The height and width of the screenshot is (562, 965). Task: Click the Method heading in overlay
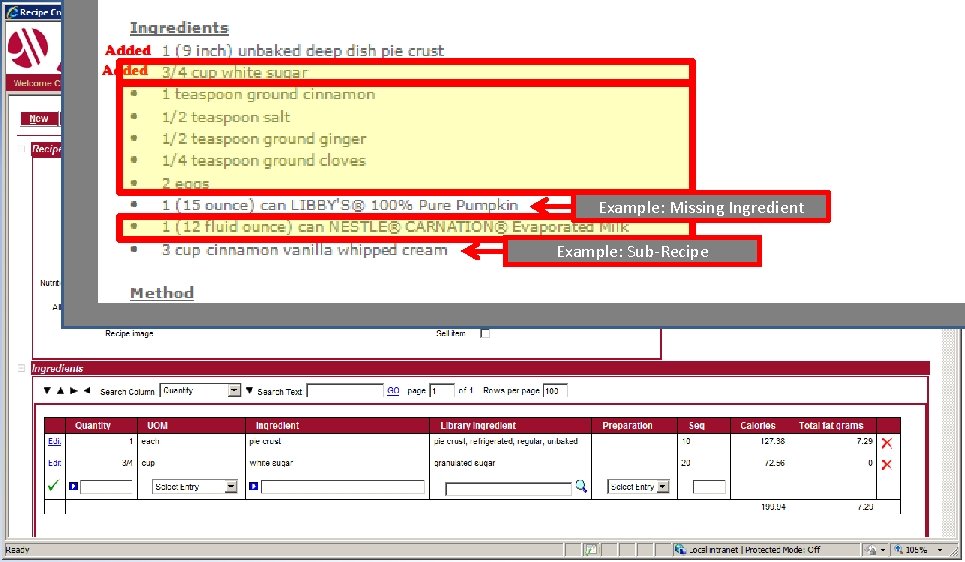(x=162, y=293)
